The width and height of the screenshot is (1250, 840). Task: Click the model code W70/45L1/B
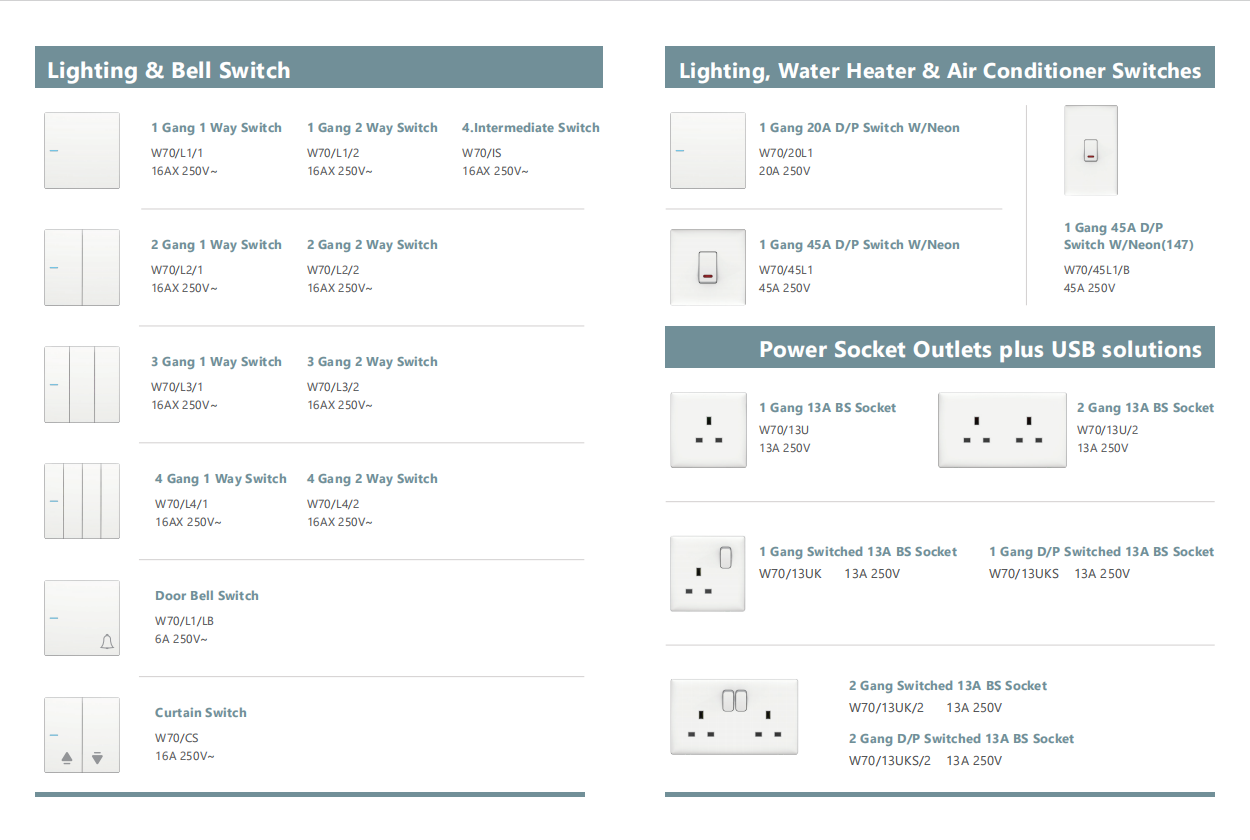click(1097, 270)
